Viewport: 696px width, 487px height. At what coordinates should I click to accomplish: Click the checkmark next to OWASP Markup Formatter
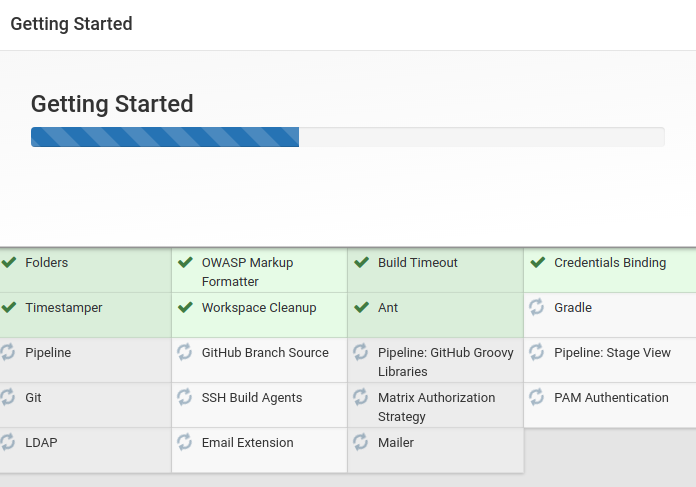(185, 262)
